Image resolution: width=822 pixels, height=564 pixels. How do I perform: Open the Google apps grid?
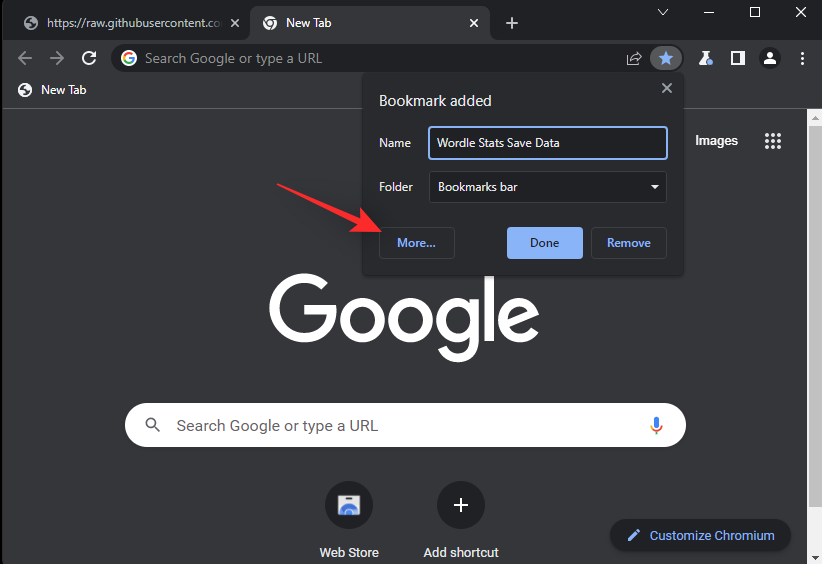(x=773, y=140)
